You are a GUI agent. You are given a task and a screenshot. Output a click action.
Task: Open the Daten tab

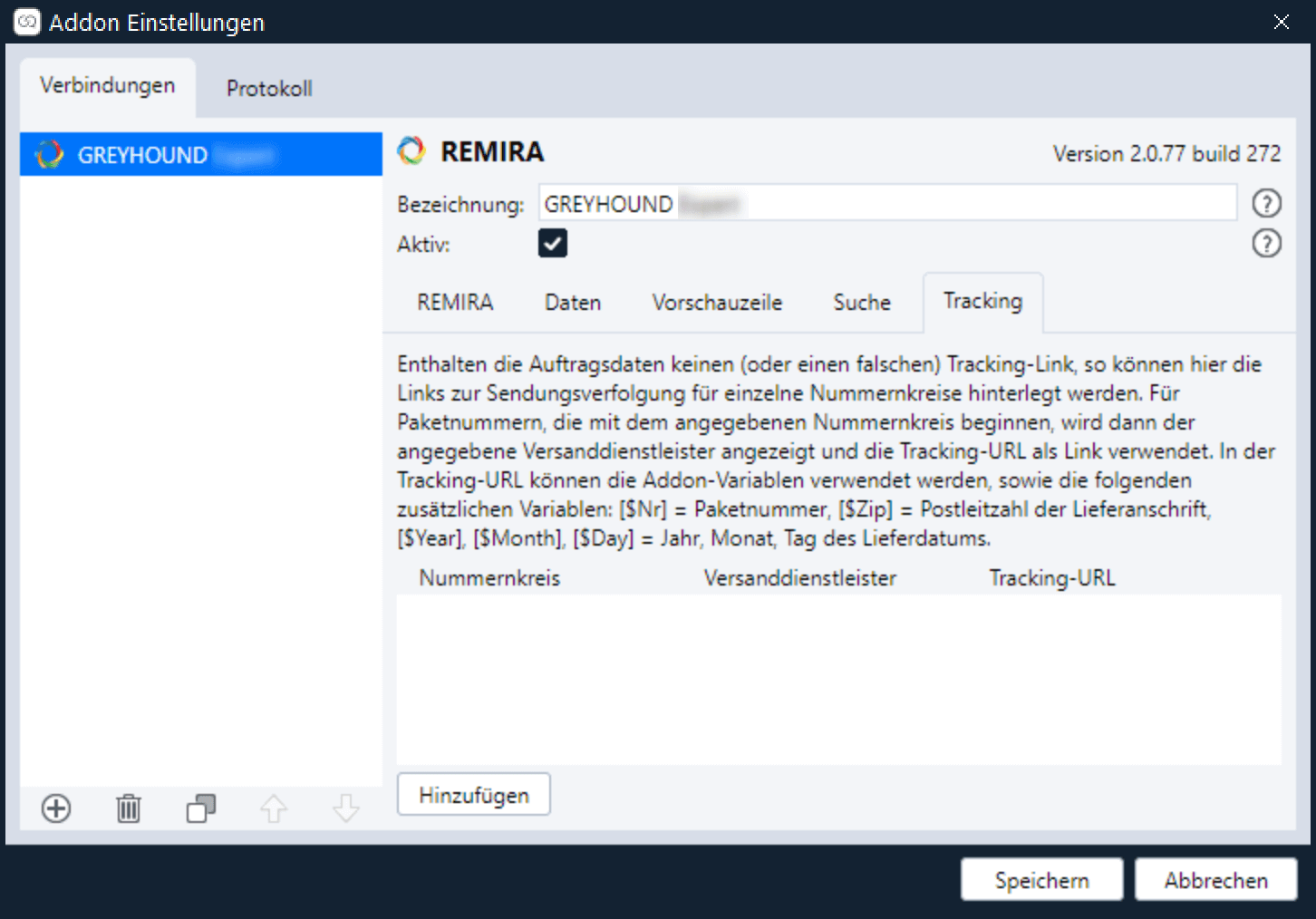click(573, 303)
